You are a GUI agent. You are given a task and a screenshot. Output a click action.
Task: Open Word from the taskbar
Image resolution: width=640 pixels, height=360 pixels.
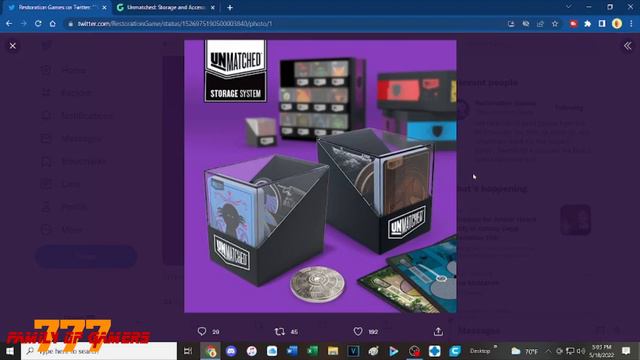292,351
